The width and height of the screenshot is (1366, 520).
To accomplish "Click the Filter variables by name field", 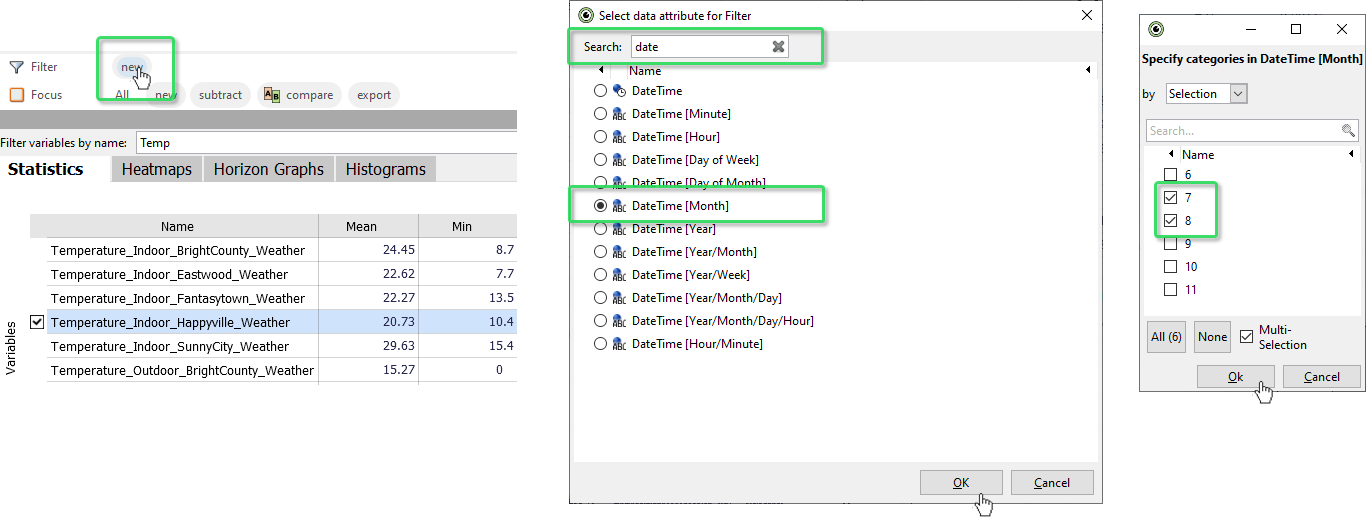I will [326, 143].
